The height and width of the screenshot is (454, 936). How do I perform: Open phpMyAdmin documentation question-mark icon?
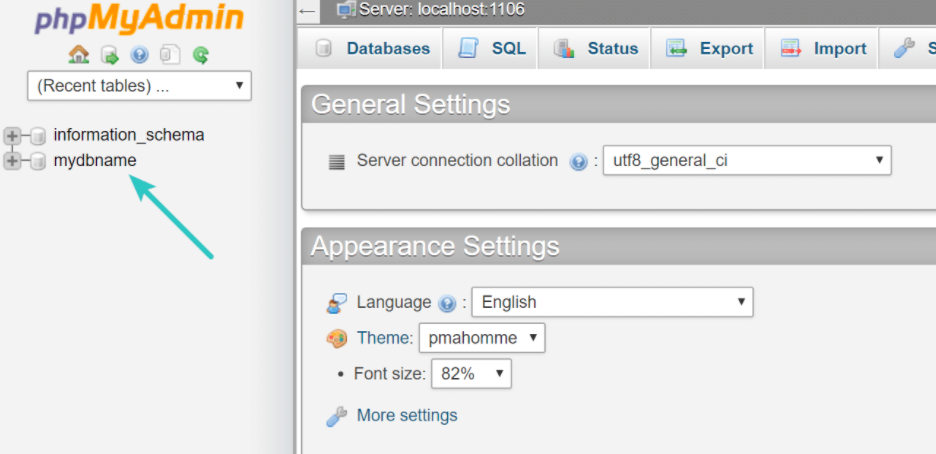[139, 55]
